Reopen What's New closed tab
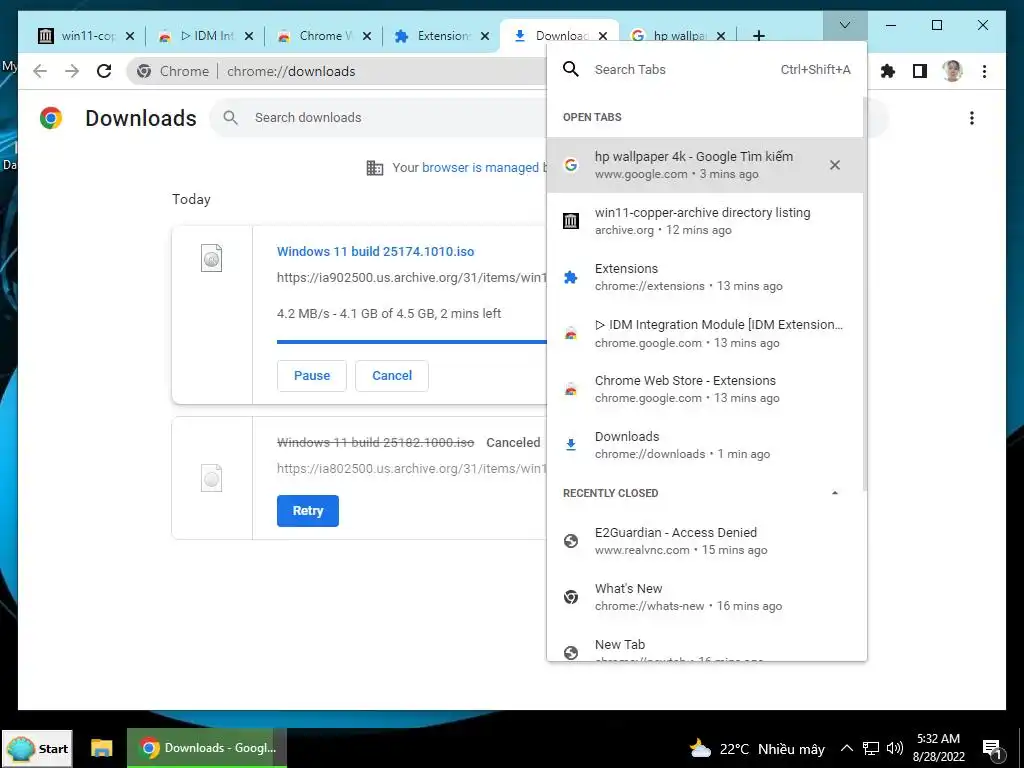 coord(705,597)
